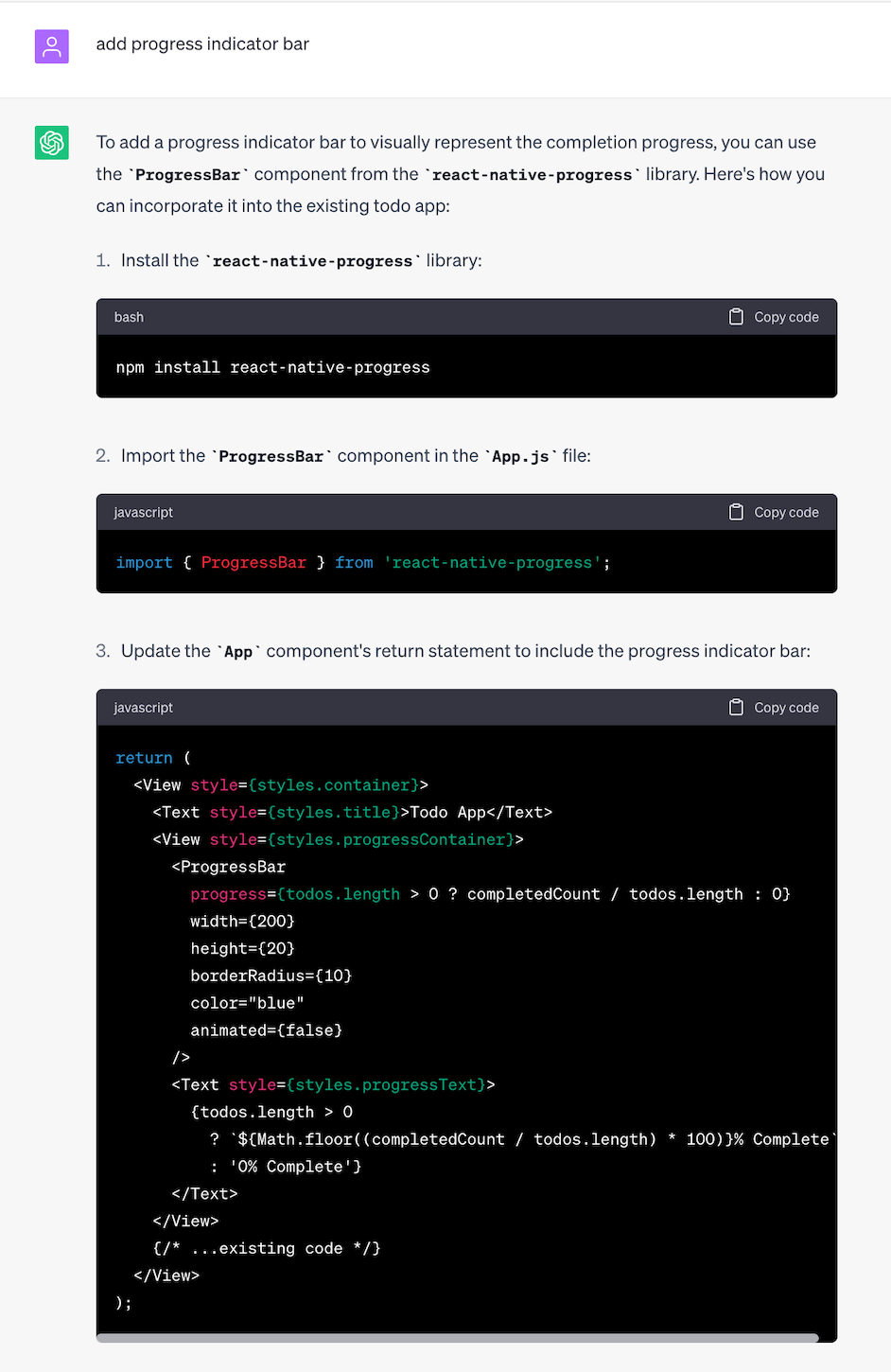Click clipboard icon above import statement

tap(736, 512)
